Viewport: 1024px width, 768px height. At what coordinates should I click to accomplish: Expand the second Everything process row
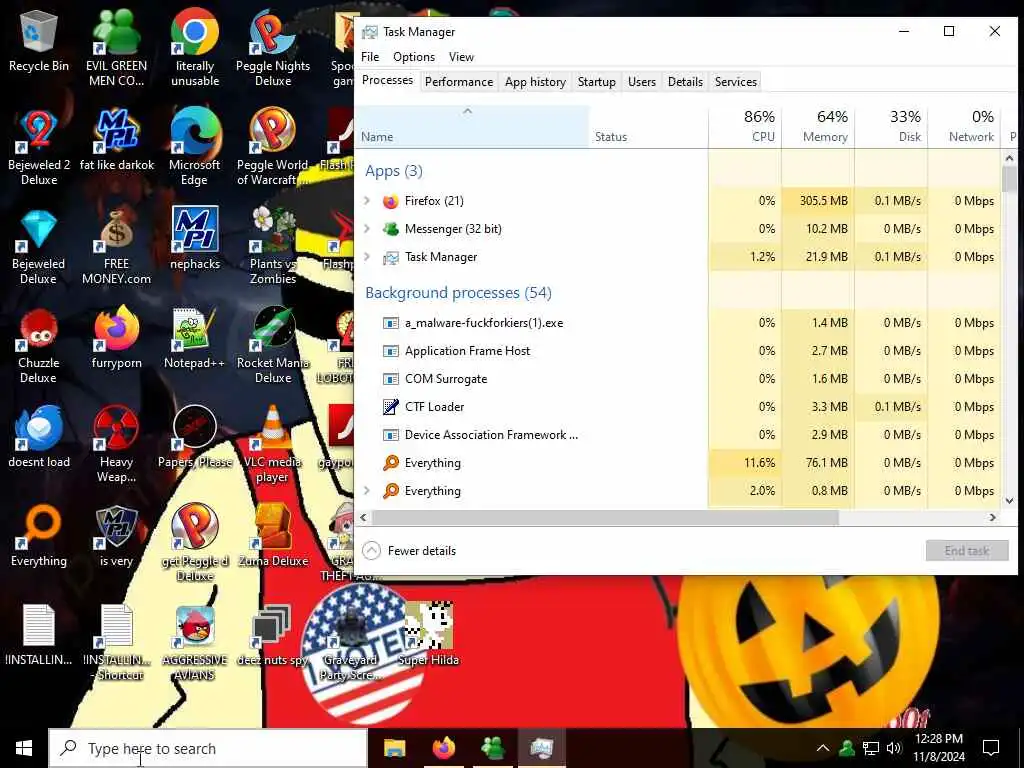click(x=367, y=490)
